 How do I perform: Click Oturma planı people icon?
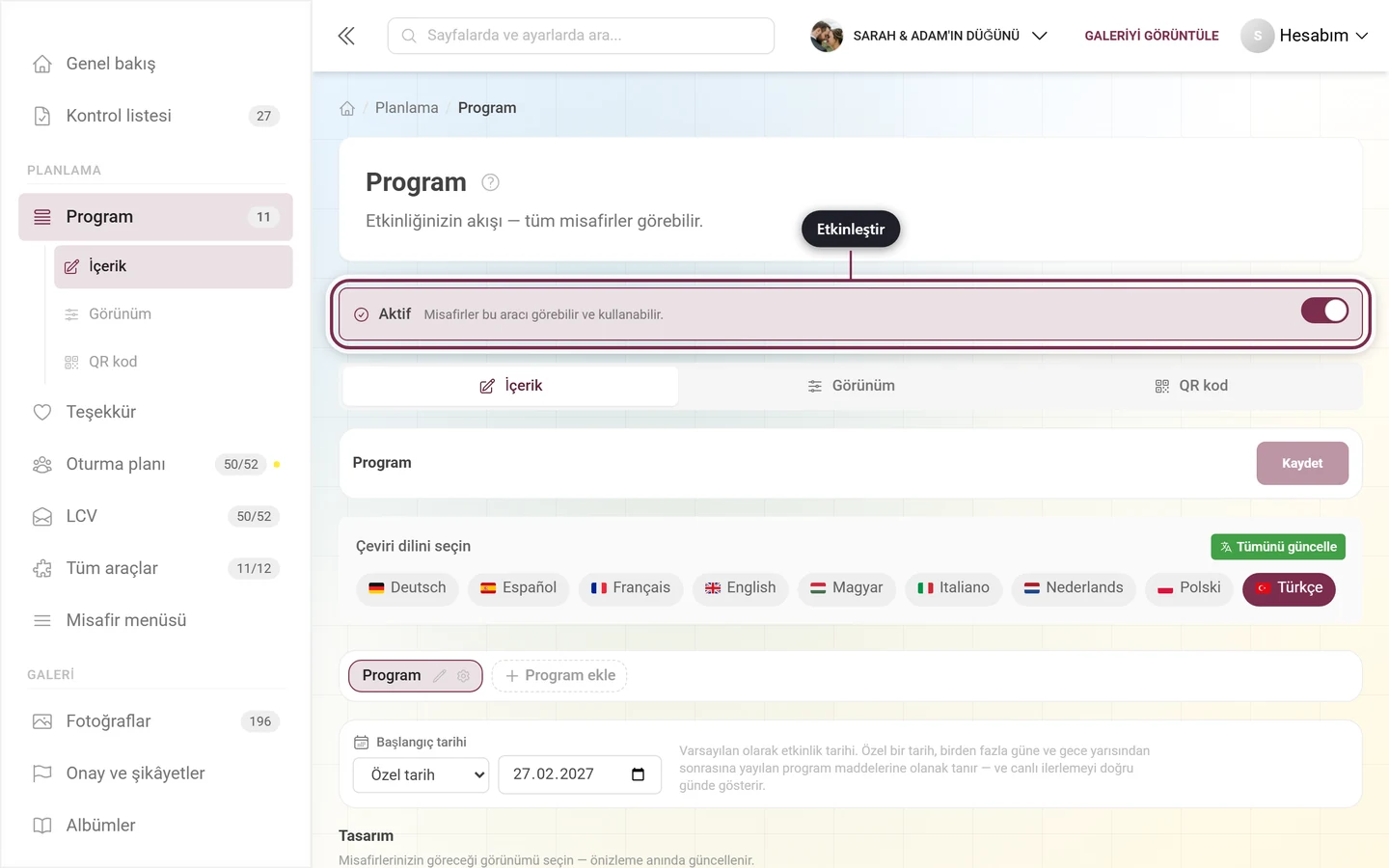42,464
